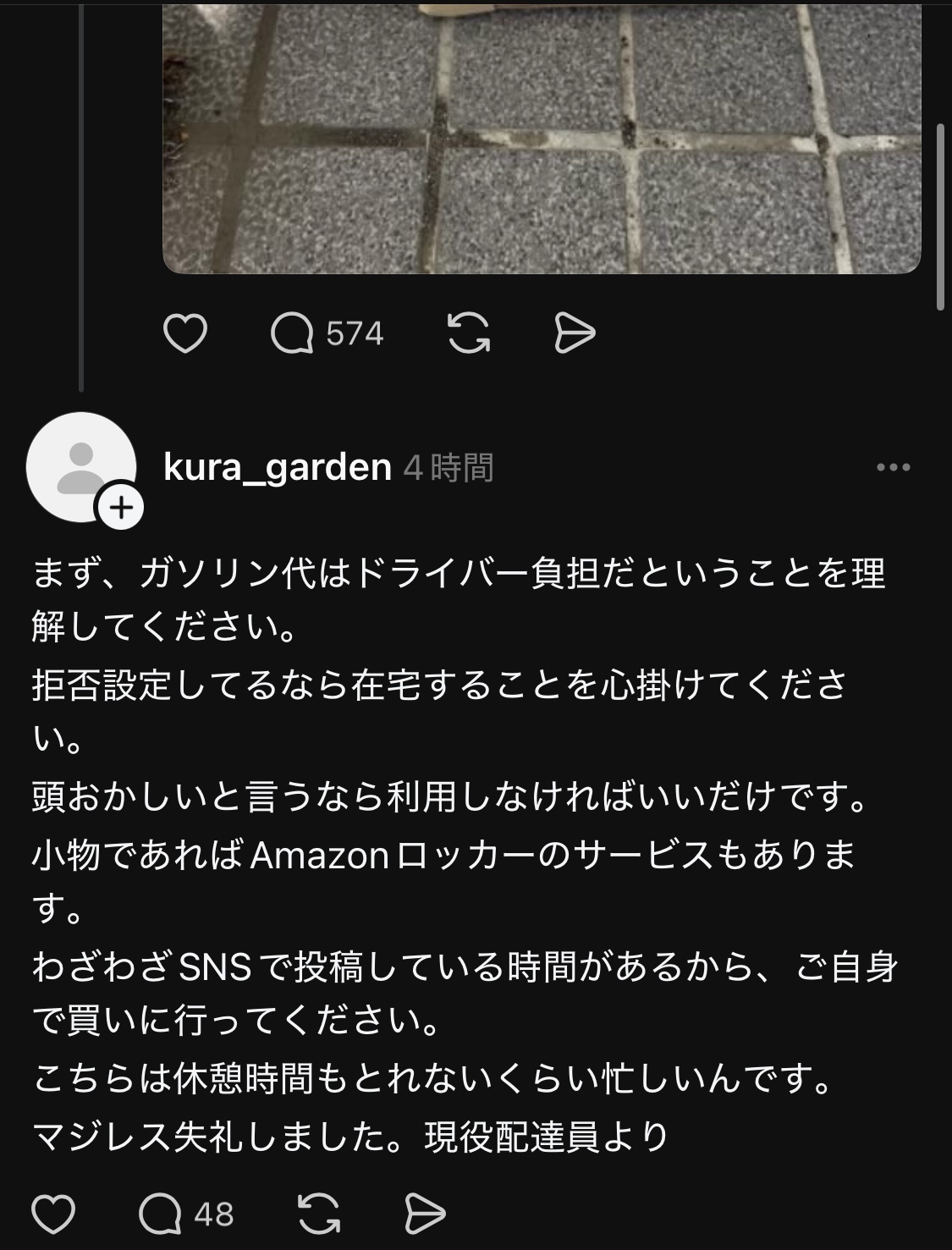This screenshot has width=952, height=1250.
Task: Repost the top post
Action: 468,333
